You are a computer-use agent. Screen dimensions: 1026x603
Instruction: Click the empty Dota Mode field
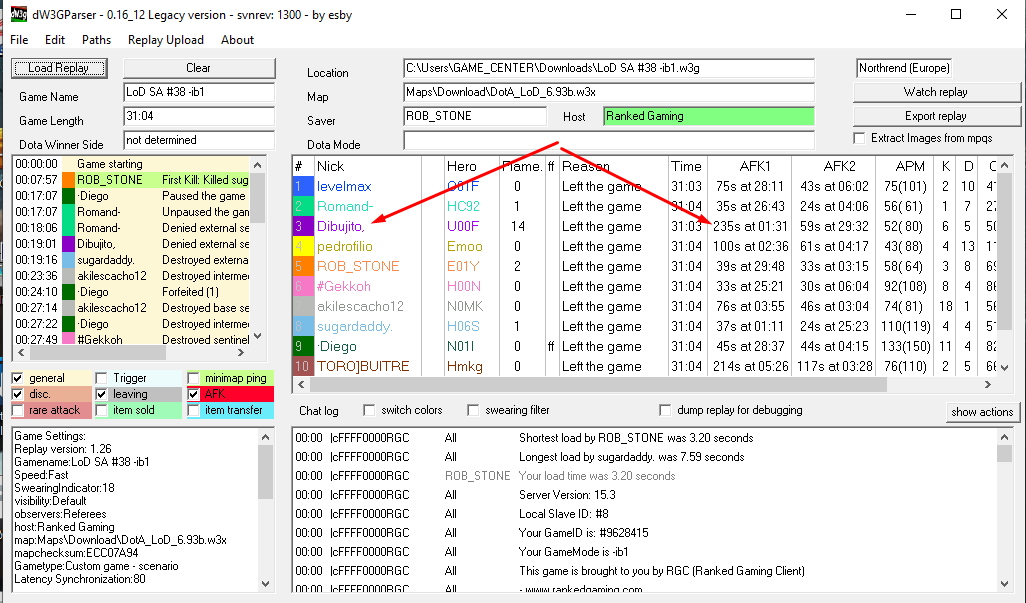tap(609, 140)
